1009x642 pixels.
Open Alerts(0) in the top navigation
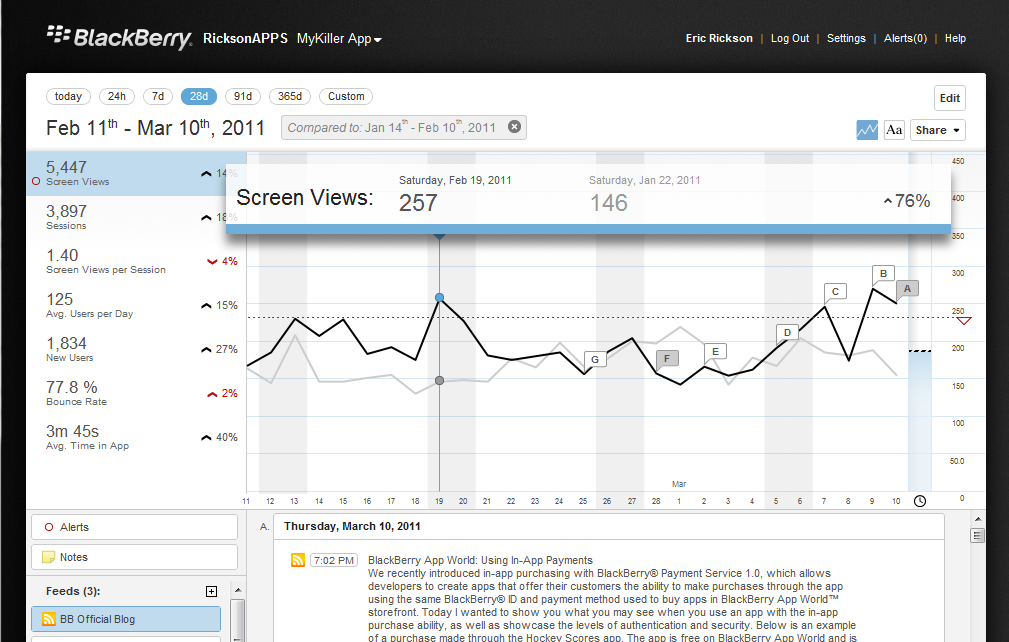coord(905,39)
